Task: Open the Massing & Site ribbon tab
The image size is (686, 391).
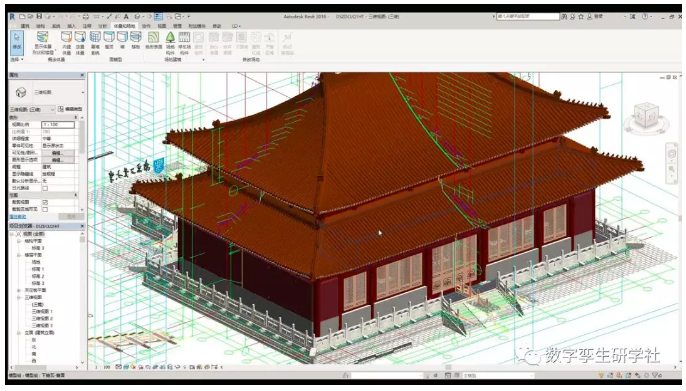Action: (125, 26)
